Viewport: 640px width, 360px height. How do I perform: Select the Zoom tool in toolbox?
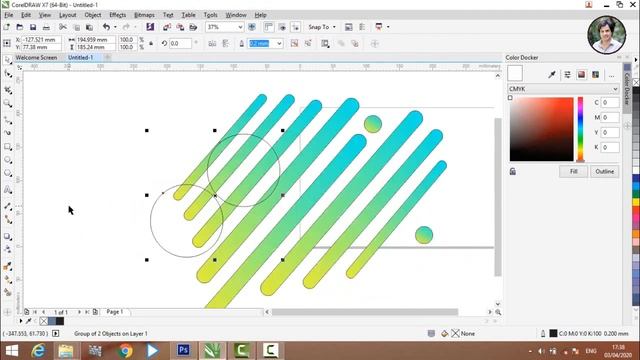pos(7,103)
